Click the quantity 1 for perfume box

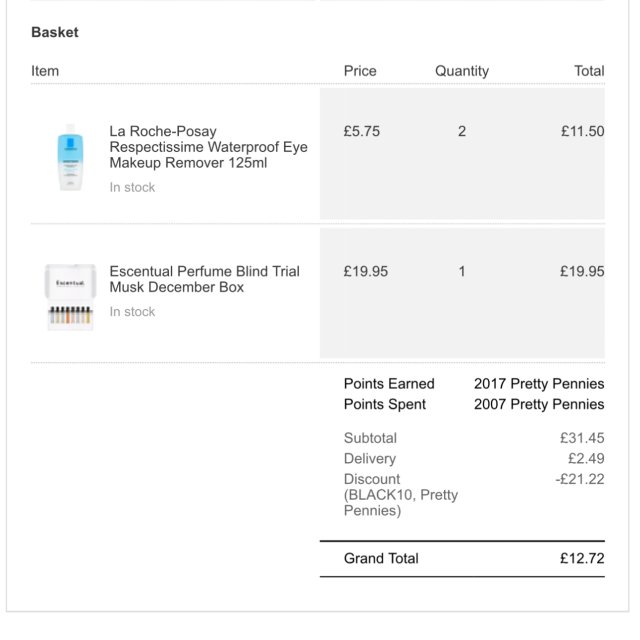coord(462,271)
